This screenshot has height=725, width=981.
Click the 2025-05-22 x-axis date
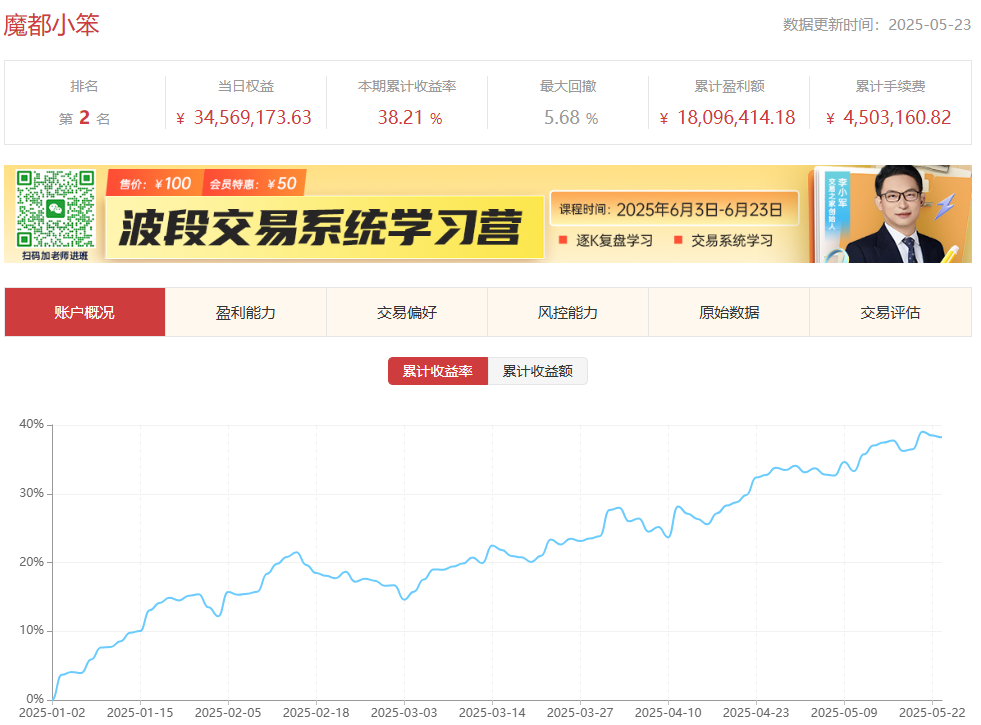point(932,712)
